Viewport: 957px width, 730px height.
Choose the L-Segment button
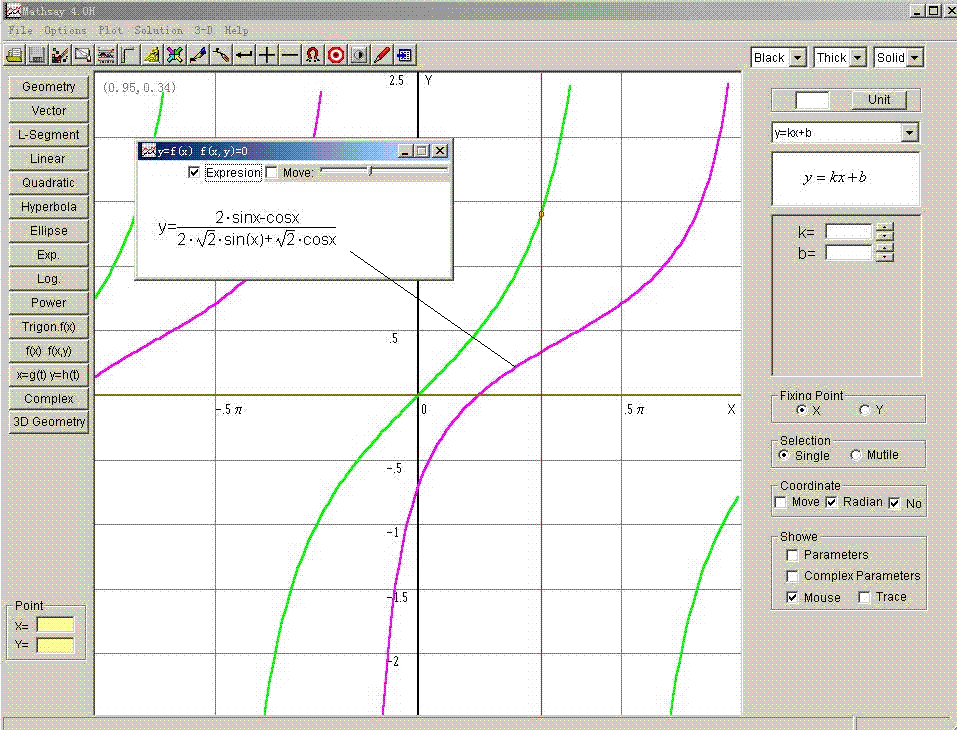click(x=49, y=134)
